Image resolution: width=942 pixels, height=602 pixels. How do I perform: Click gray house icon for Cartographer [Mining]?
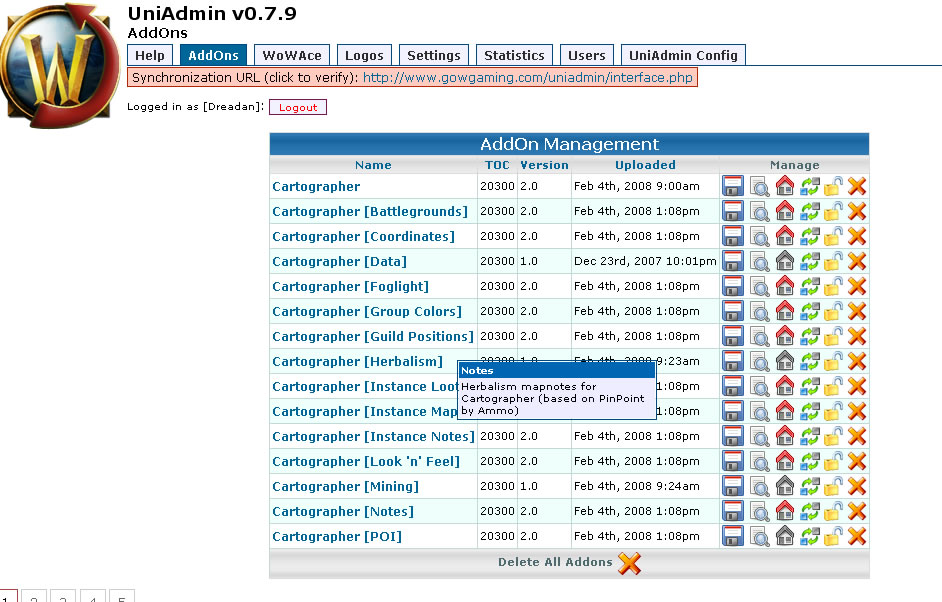click(785, 486)
